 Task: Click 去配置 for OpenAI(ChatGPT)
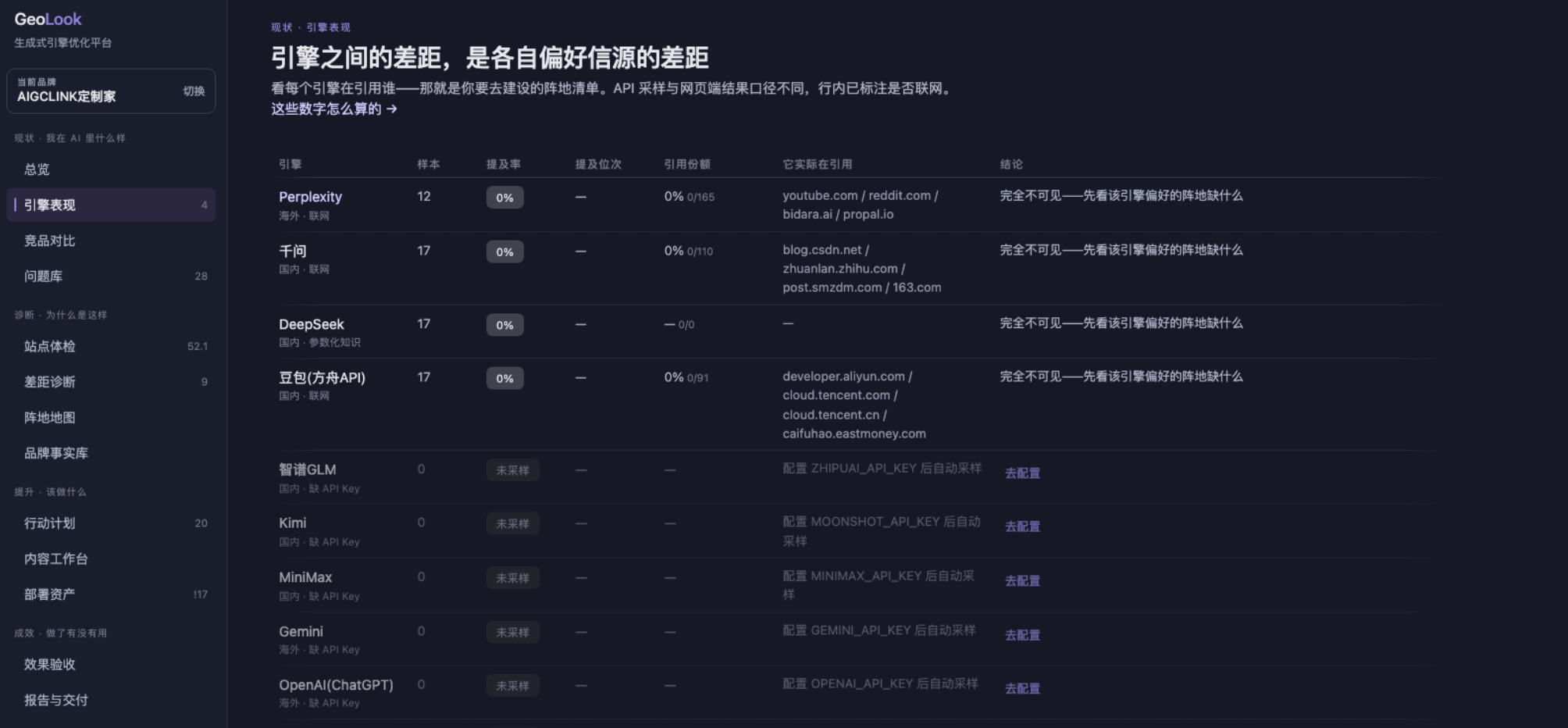pos(1022,688)
